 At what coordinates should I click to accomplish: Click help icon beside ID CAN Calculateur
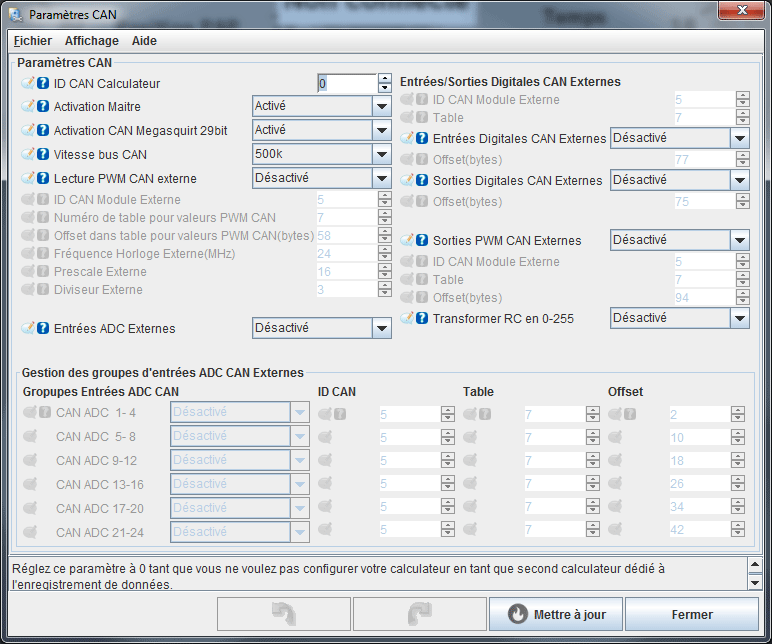(43, 84)
